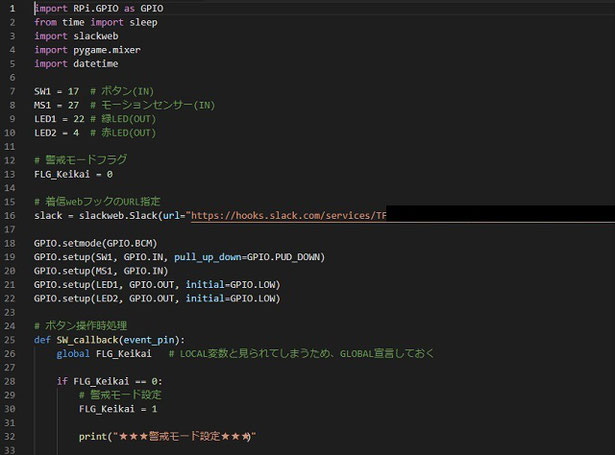
Task: Click "def SW_callback(event_pin):" definition
Action: point(109,340)
